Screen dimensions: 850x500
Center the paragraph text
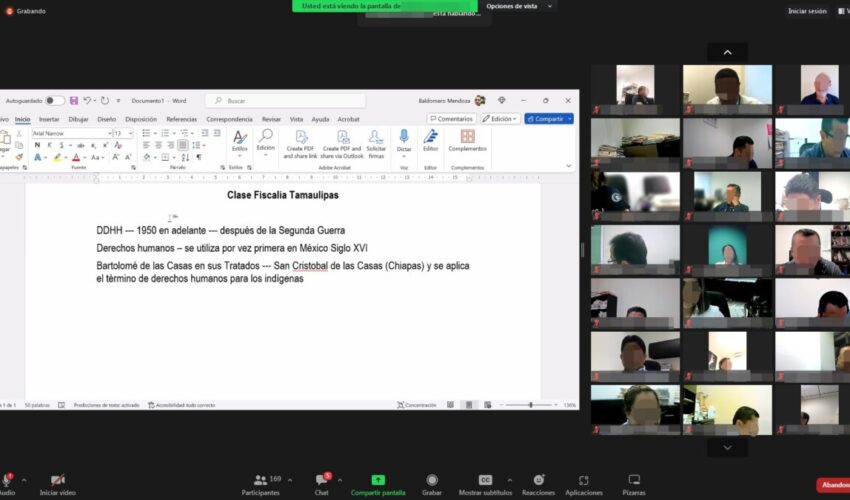click(158, 145)
